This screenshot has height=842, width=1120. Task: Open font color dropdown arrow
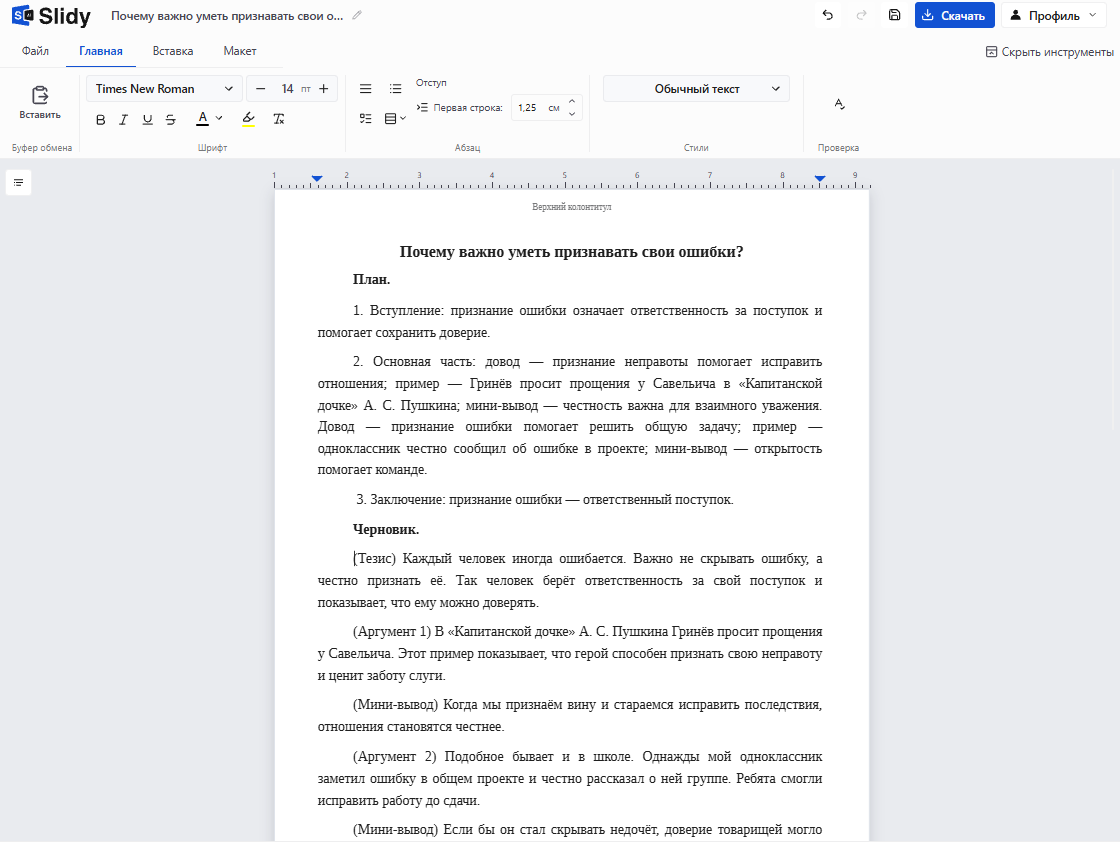click(x=219, y=119)
